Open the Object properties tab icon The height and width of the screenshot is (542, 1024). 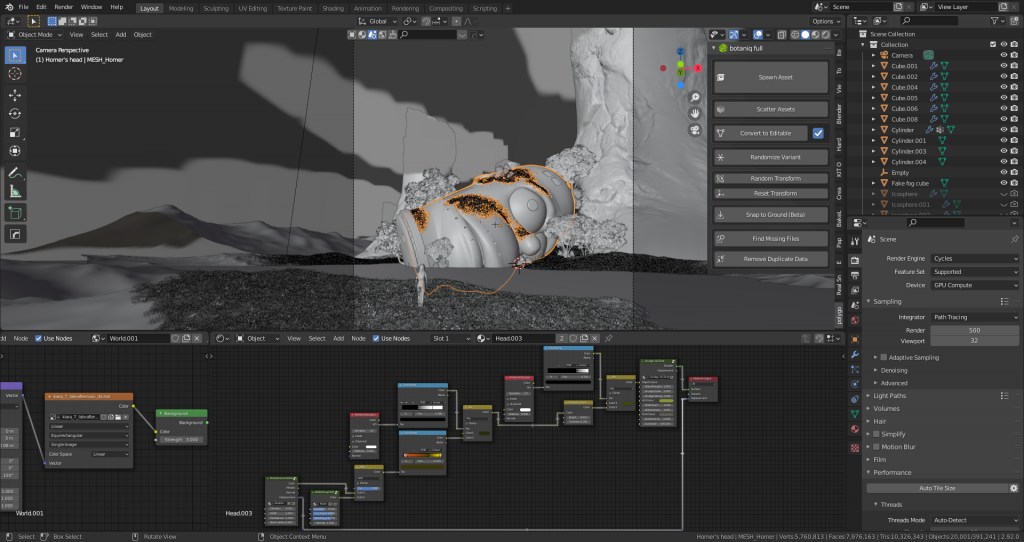click(854, 340)
